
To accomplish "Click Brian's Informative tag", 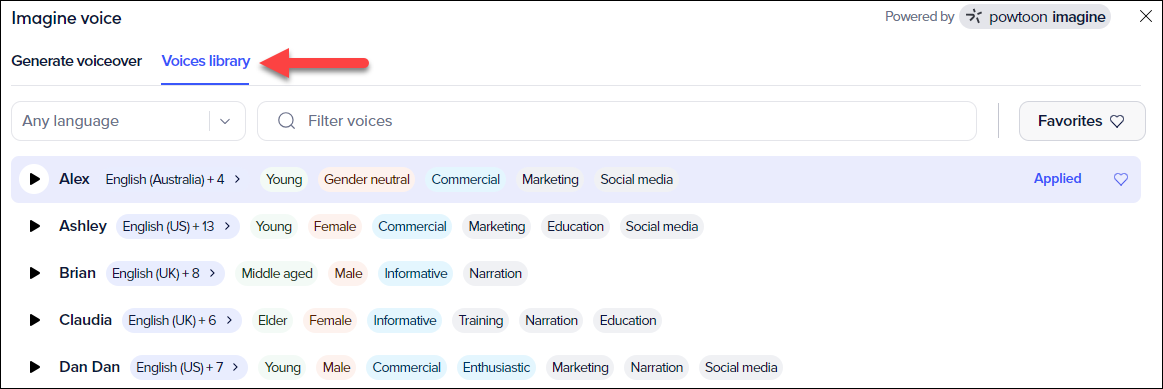I will point(416,274).
